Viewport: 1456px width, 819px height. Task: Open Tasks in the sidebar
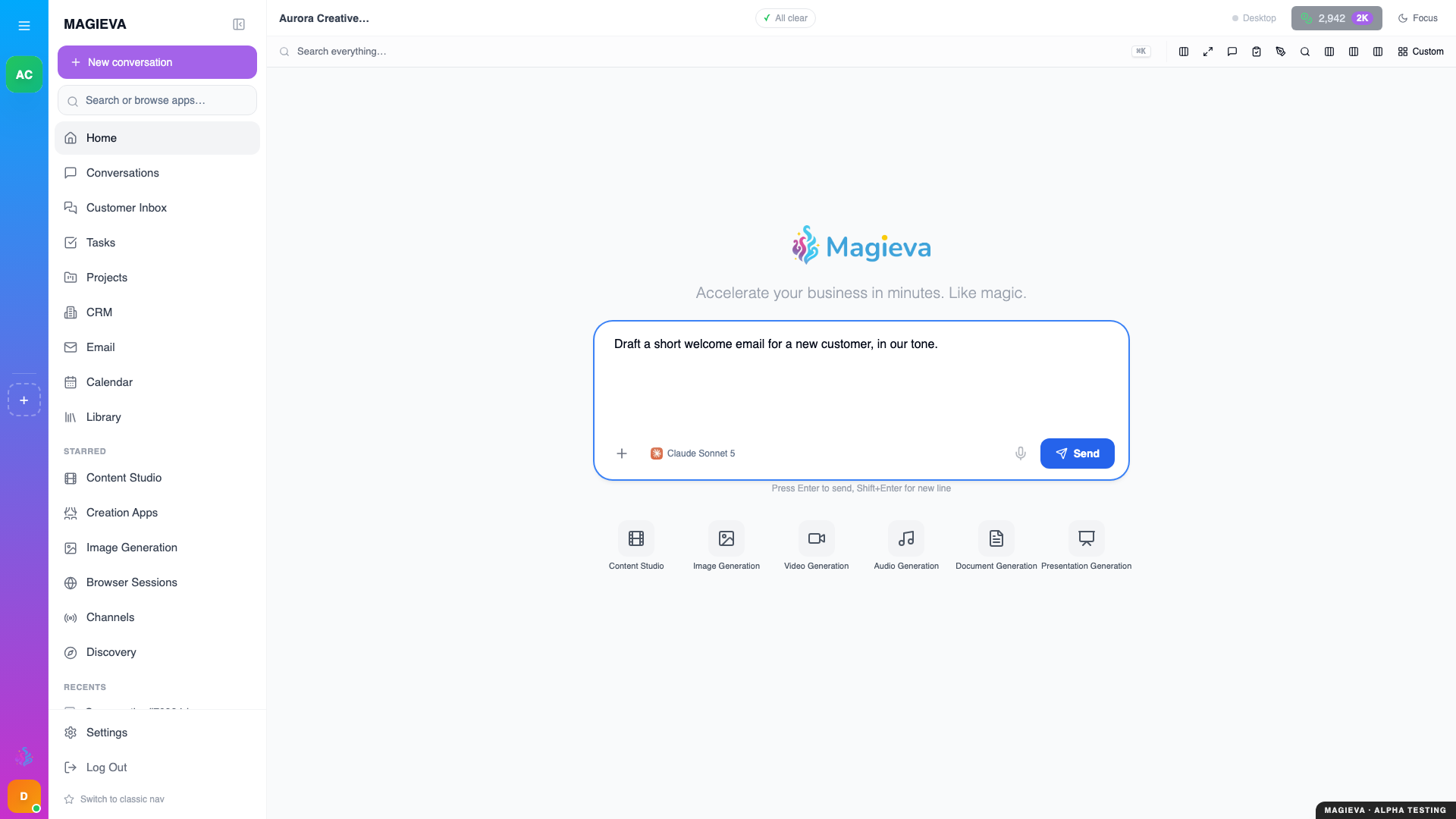pyautogui.click(x=157, y=243)
